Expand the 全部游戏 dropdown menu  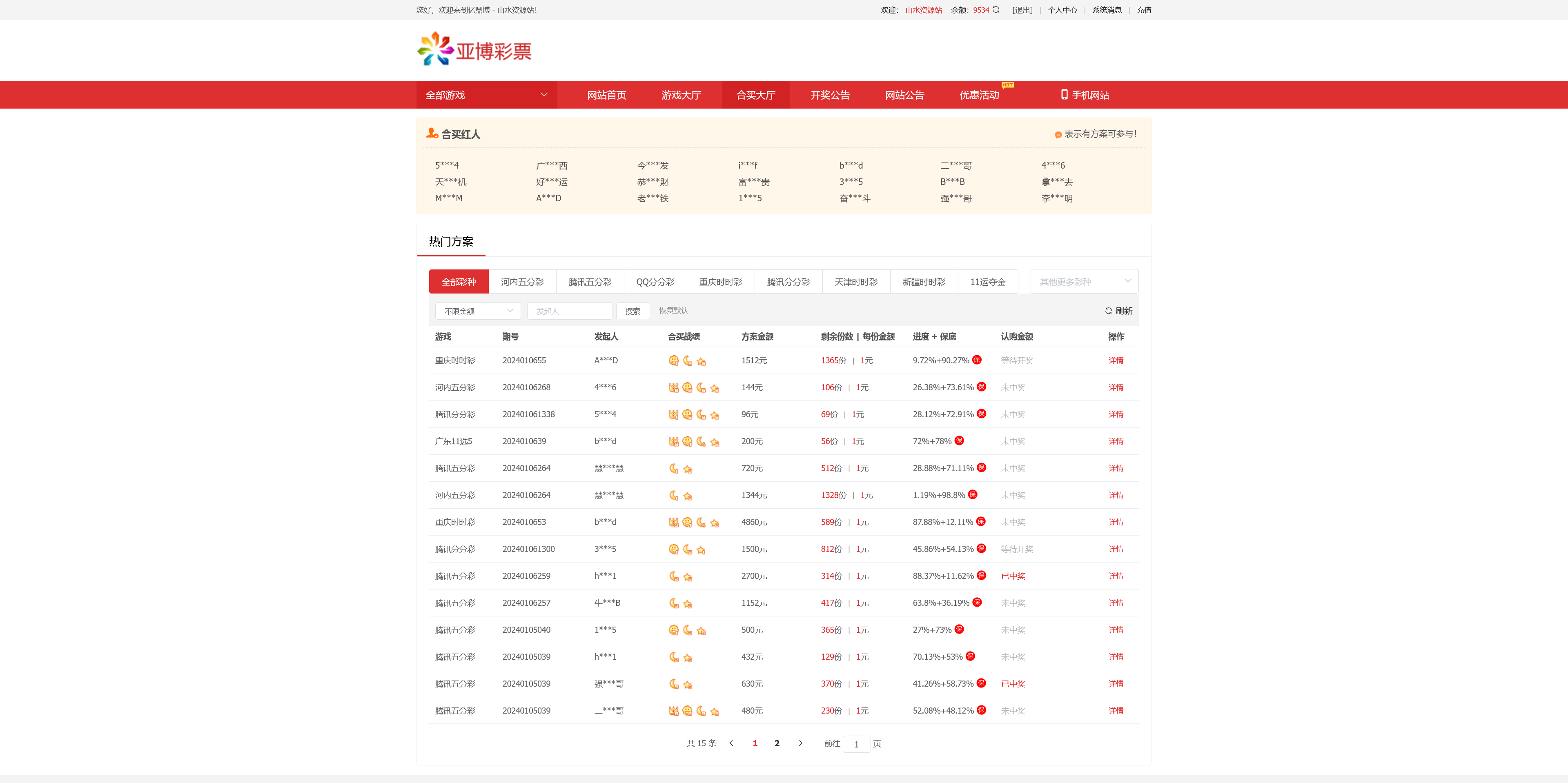[486, 95]
